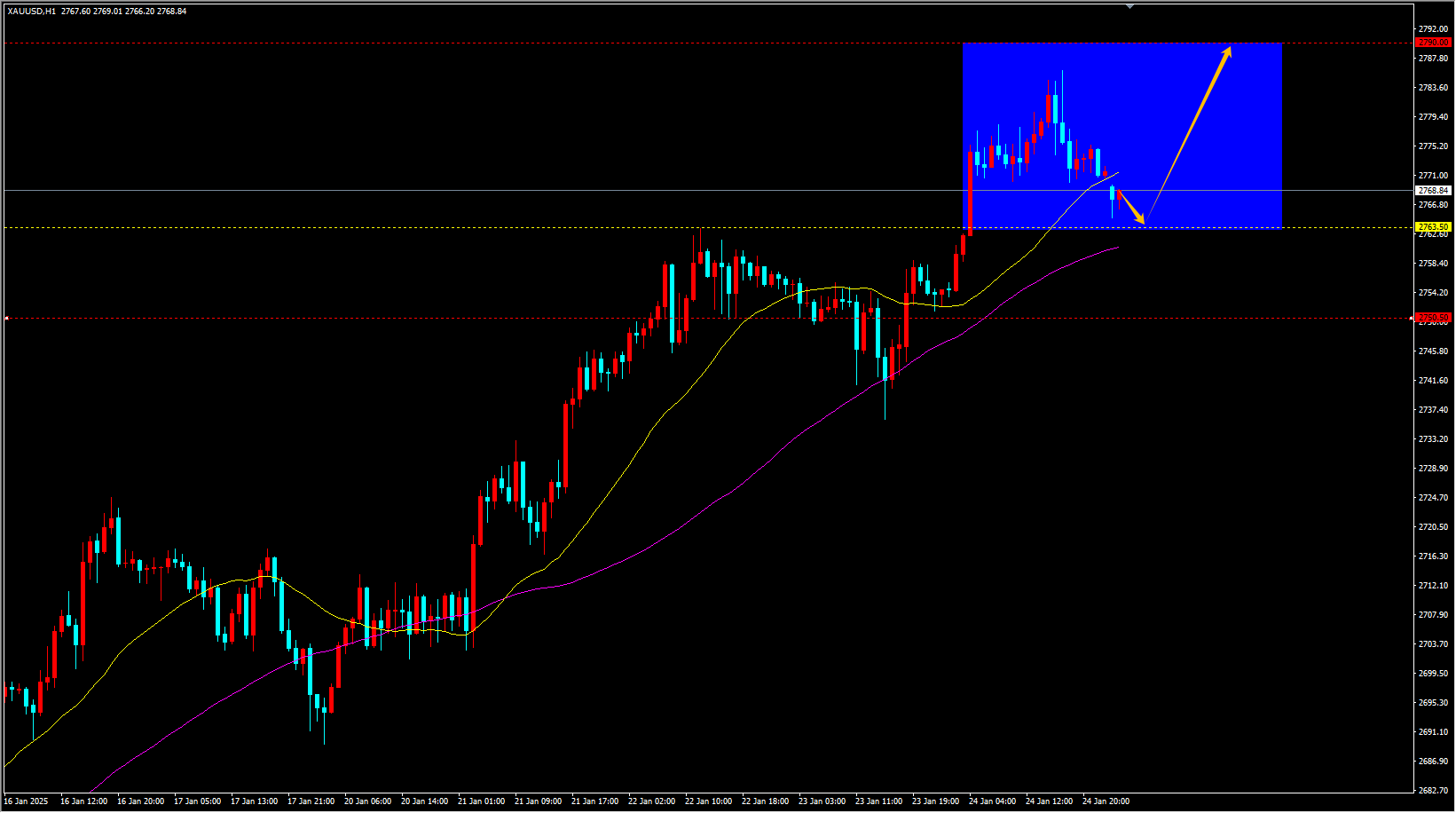Screen dimensions: 1456x813
Task: Click the 2703.70 price scale label
Action: 1434,644
